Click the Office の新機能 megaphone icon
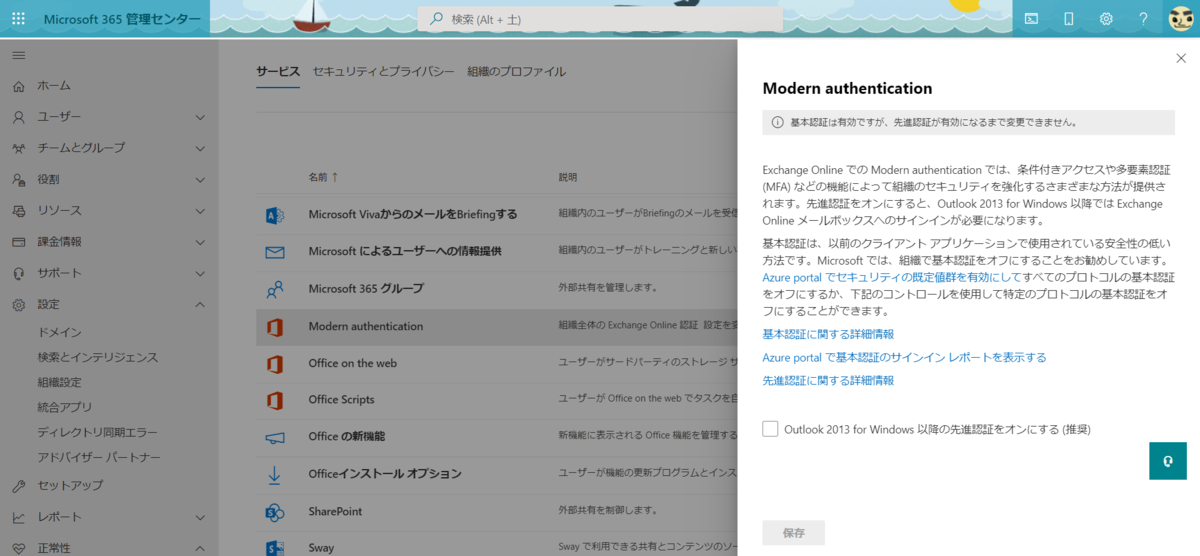 coord(275,437)
